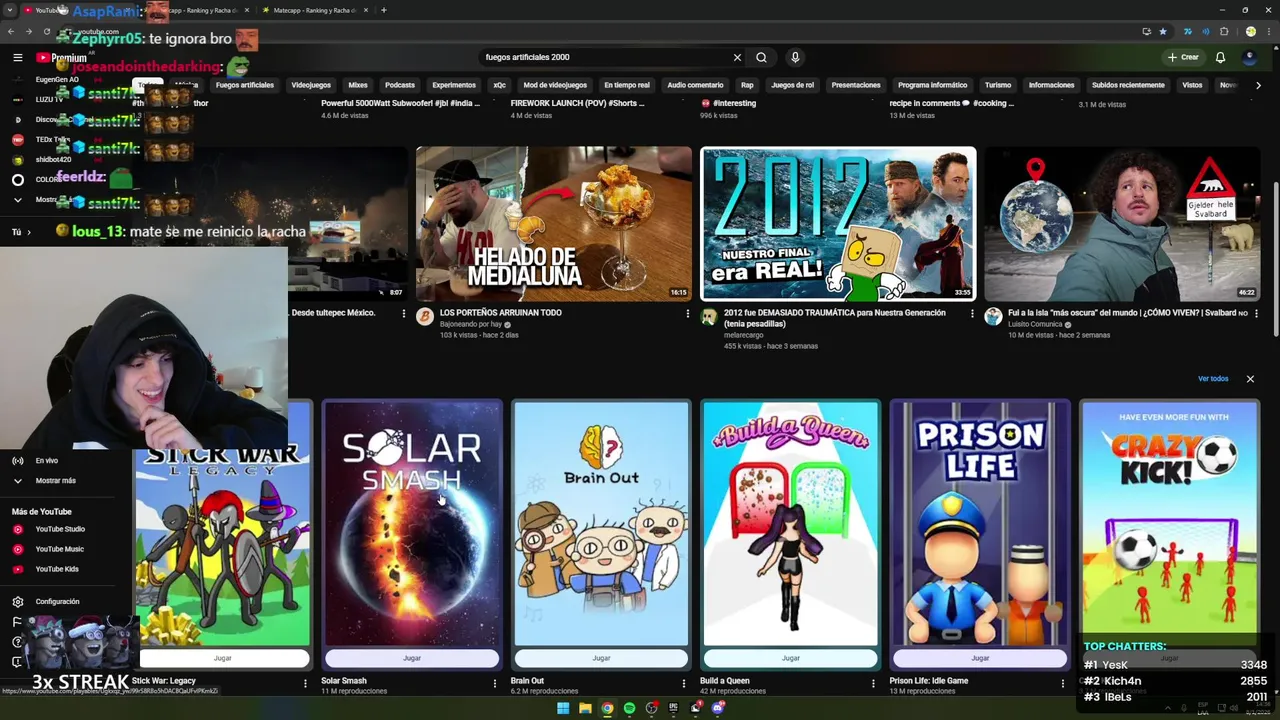This screenshot has height=720, width=1280.
Task: Open options menu for 2012 Demasiado Traumática video
Action: 972,313
